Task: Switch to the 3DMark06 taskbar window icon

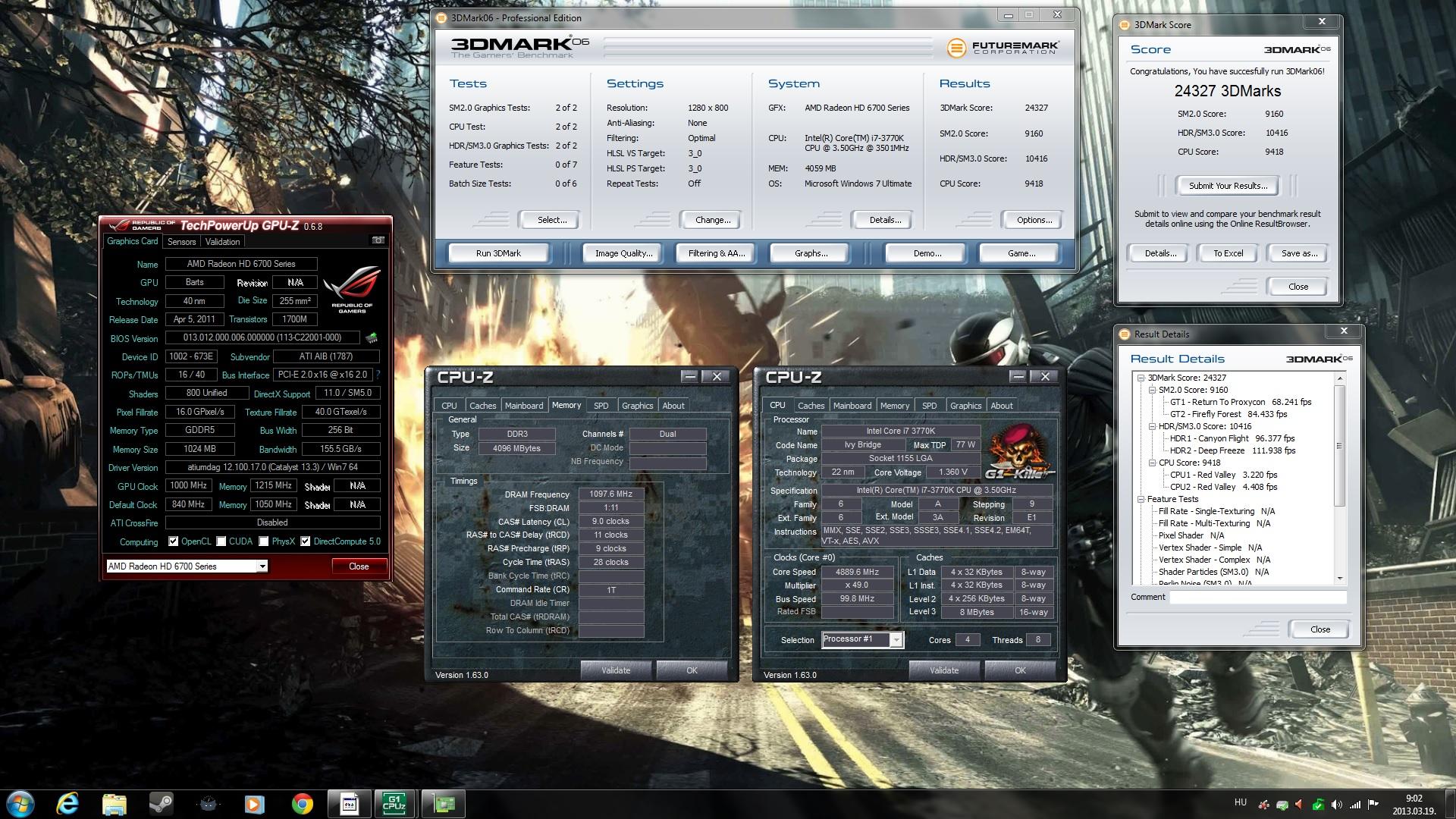Action: point(349,803)
